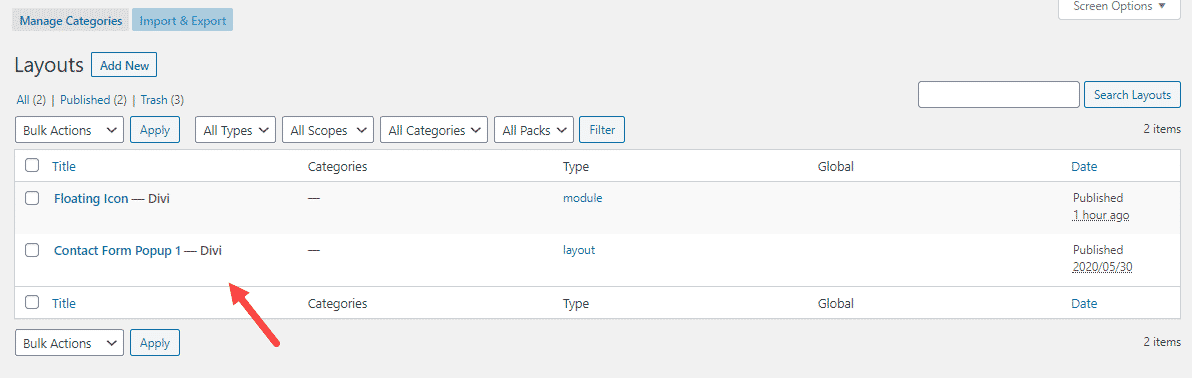The height and width of the screenshot is (378, 1192).
Task: Open the All Categories dropdown
Action: pyautogui.click(x=433, y=130)
